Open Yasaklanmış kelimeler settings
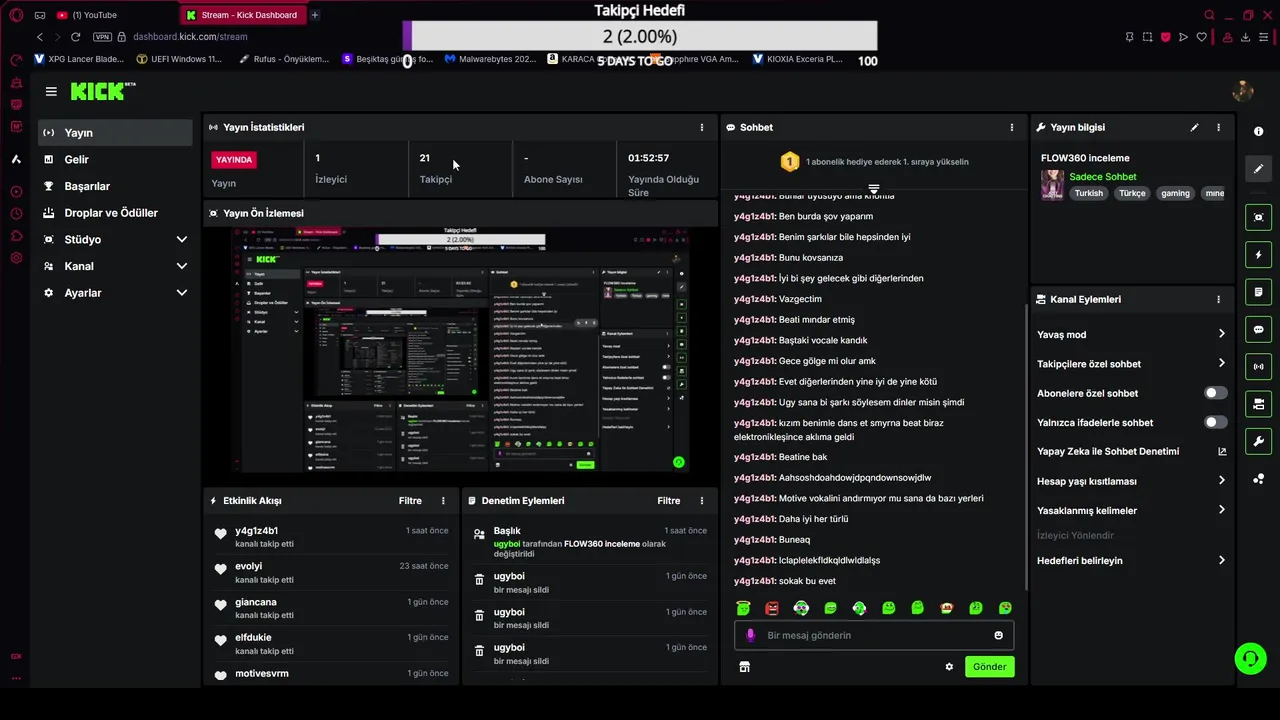Screen dimensions: 1280x720 tap(1131, 511)
